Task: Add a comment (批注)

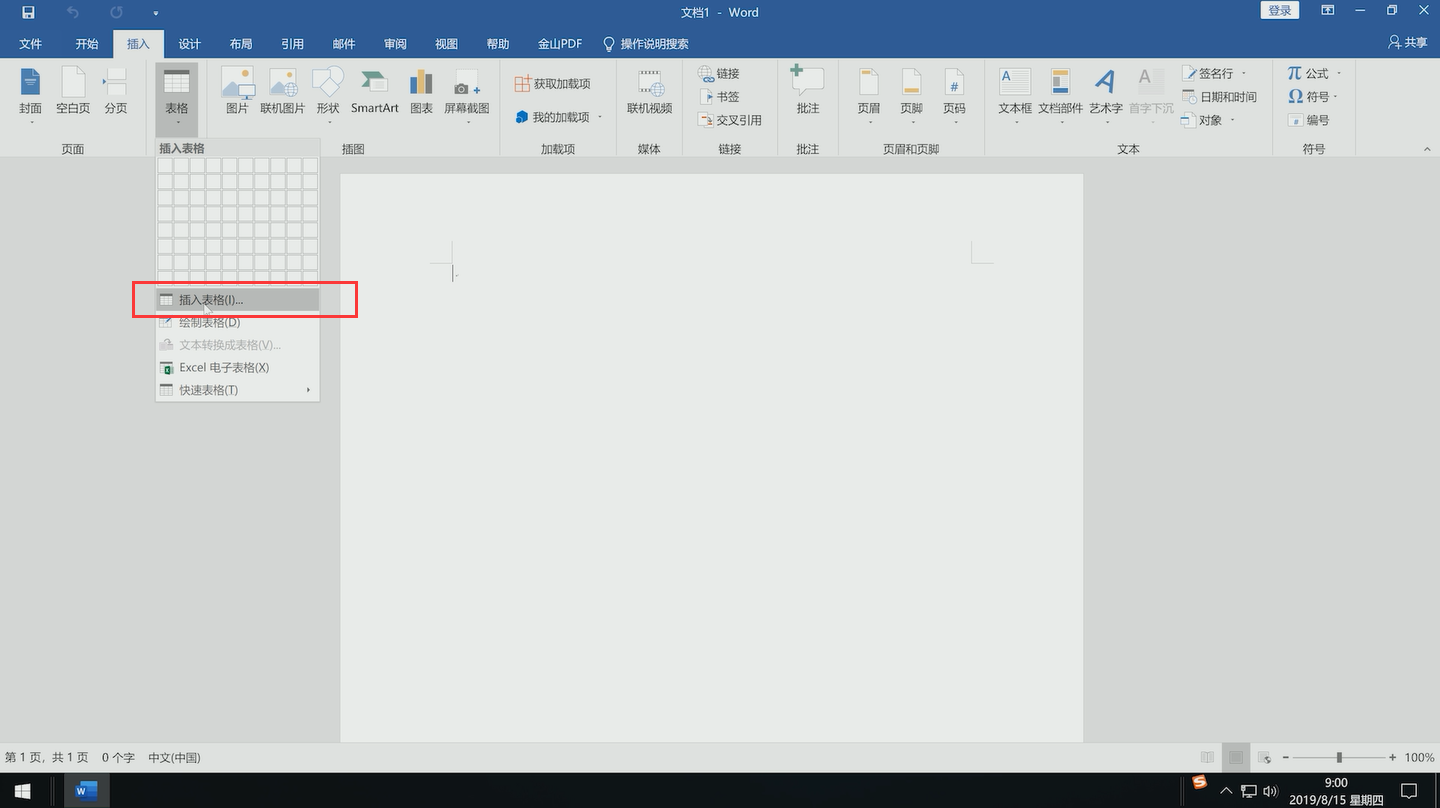Action: [x=808, y=92]
